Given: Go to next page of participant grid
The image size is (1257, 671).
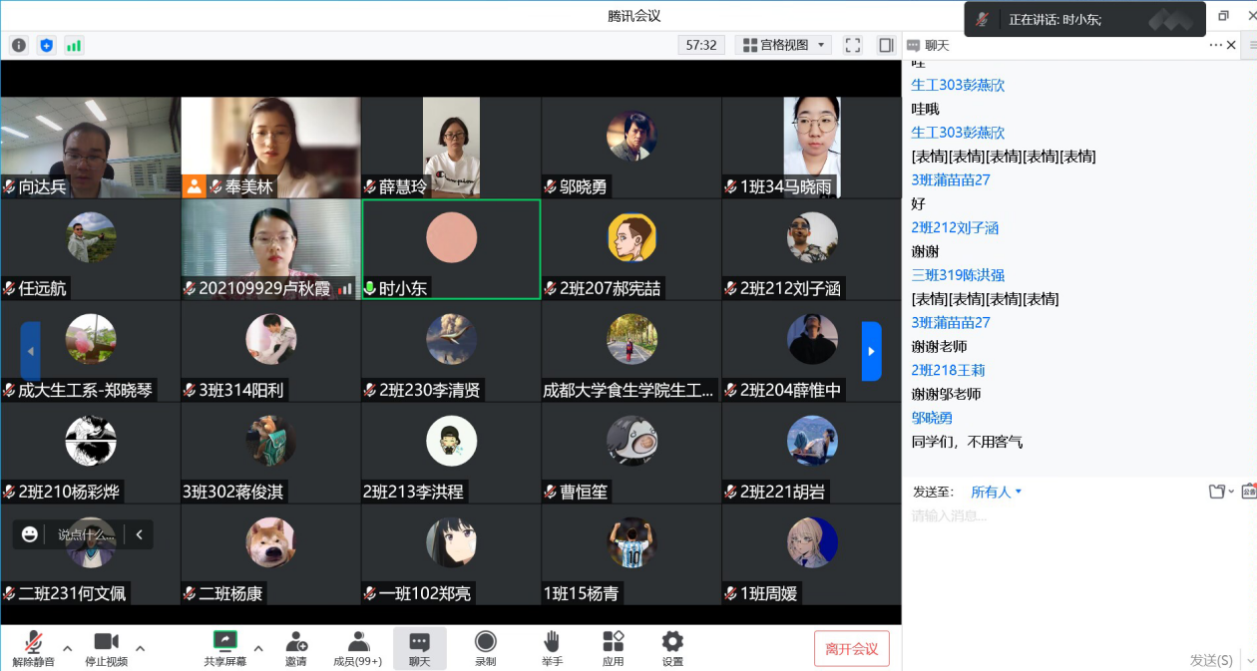Looking at the screenshot, I should click(x=871, y=351).
